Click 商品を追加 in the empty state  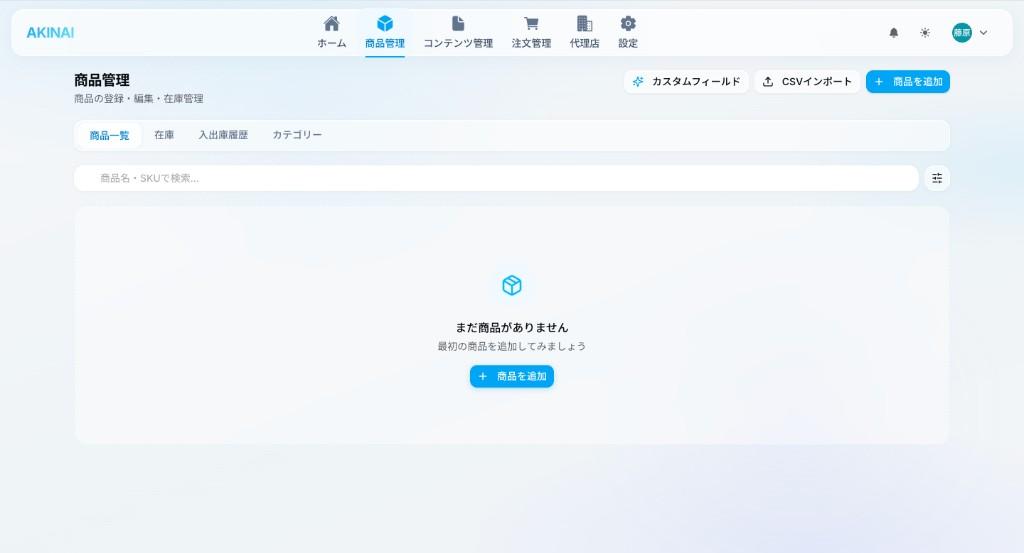[x=511, y=376]
